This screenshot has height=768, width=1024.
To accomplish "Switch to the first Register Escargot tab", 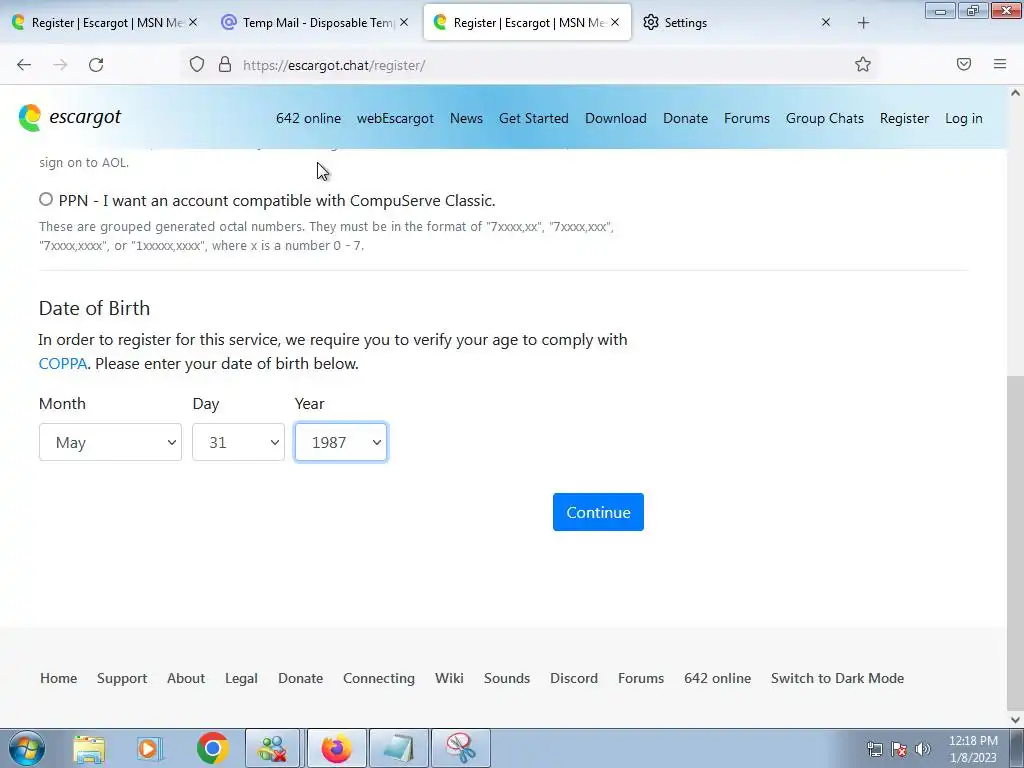I will [x=104, y=22].
